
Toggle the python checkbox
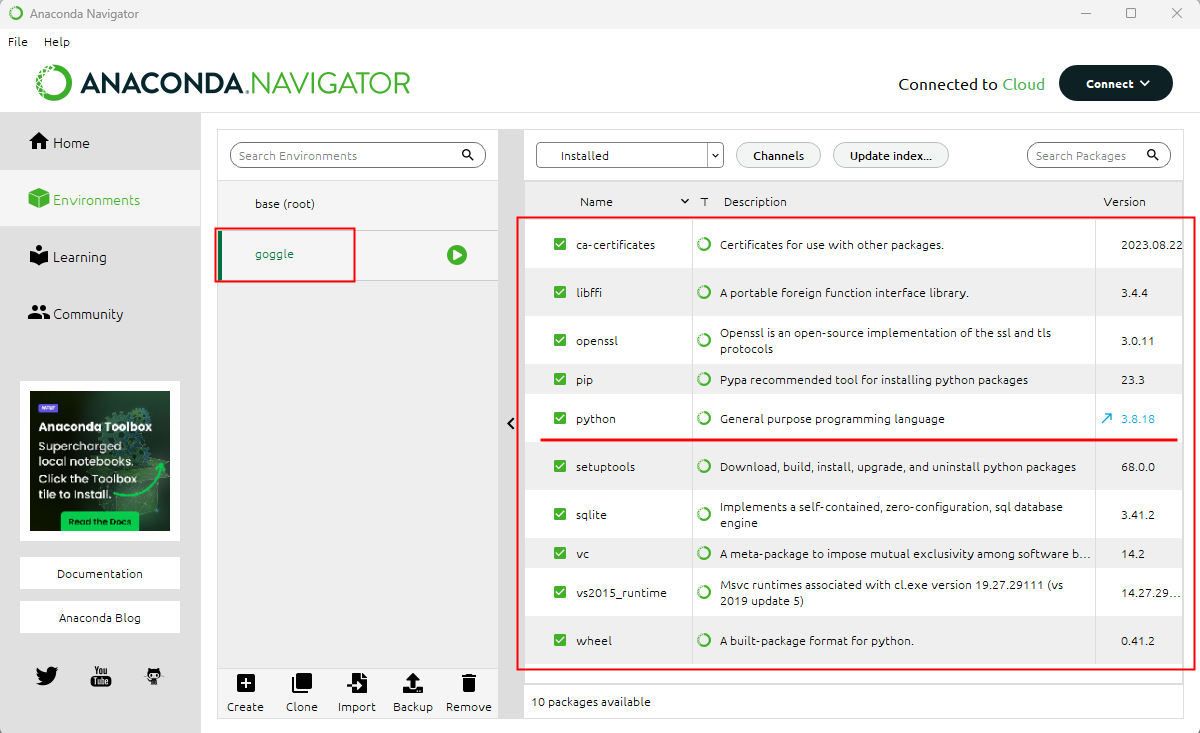(x=560, y=418)
